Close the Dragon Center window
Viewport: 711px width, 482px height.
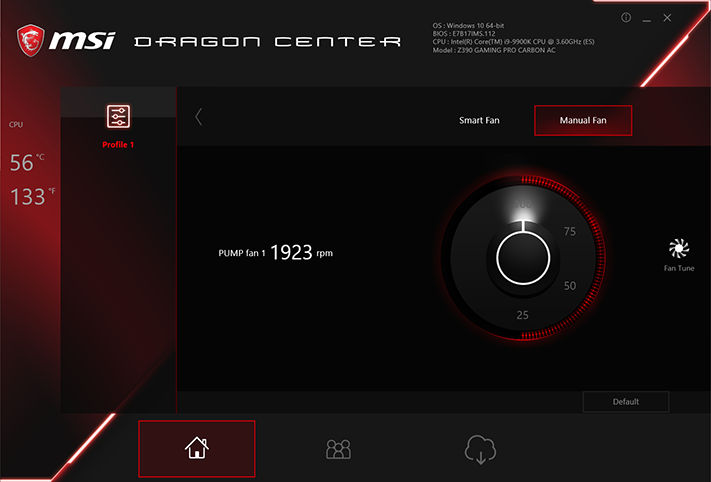(x=667, y=18)
